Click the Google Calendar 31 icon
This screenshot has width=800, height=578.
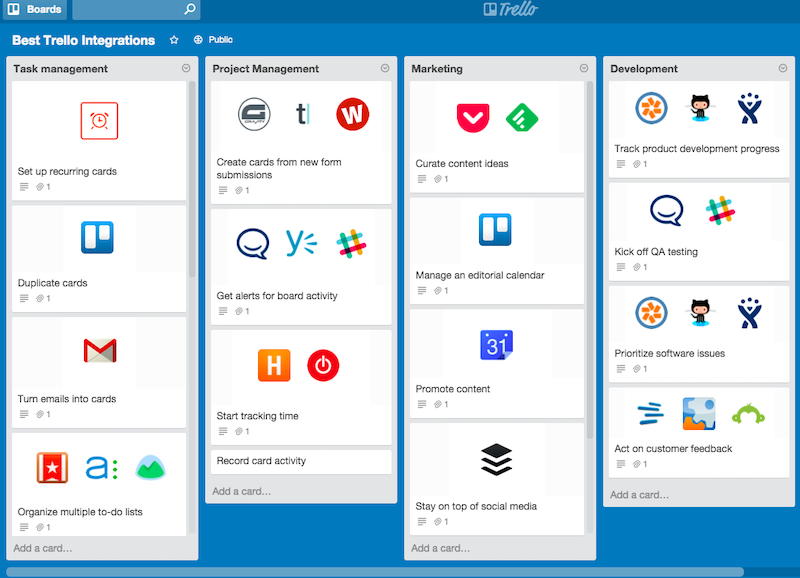(496, 345)
